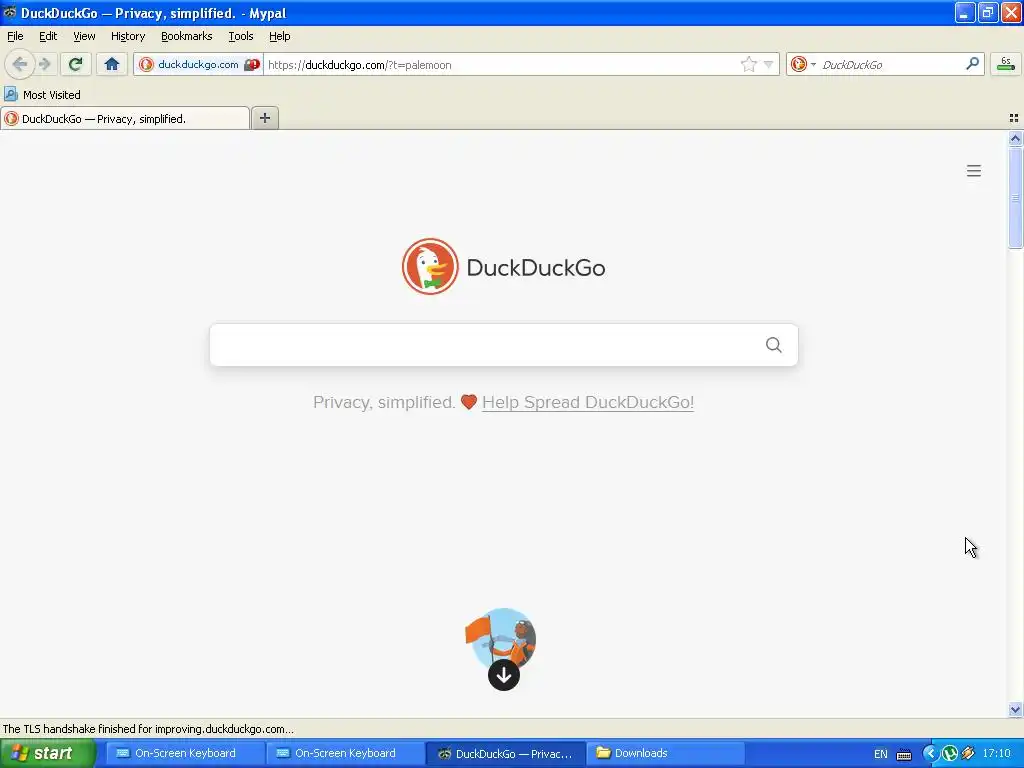1024x768 pixels.
Task: Click the URL address field
Action: coord(500,65)
